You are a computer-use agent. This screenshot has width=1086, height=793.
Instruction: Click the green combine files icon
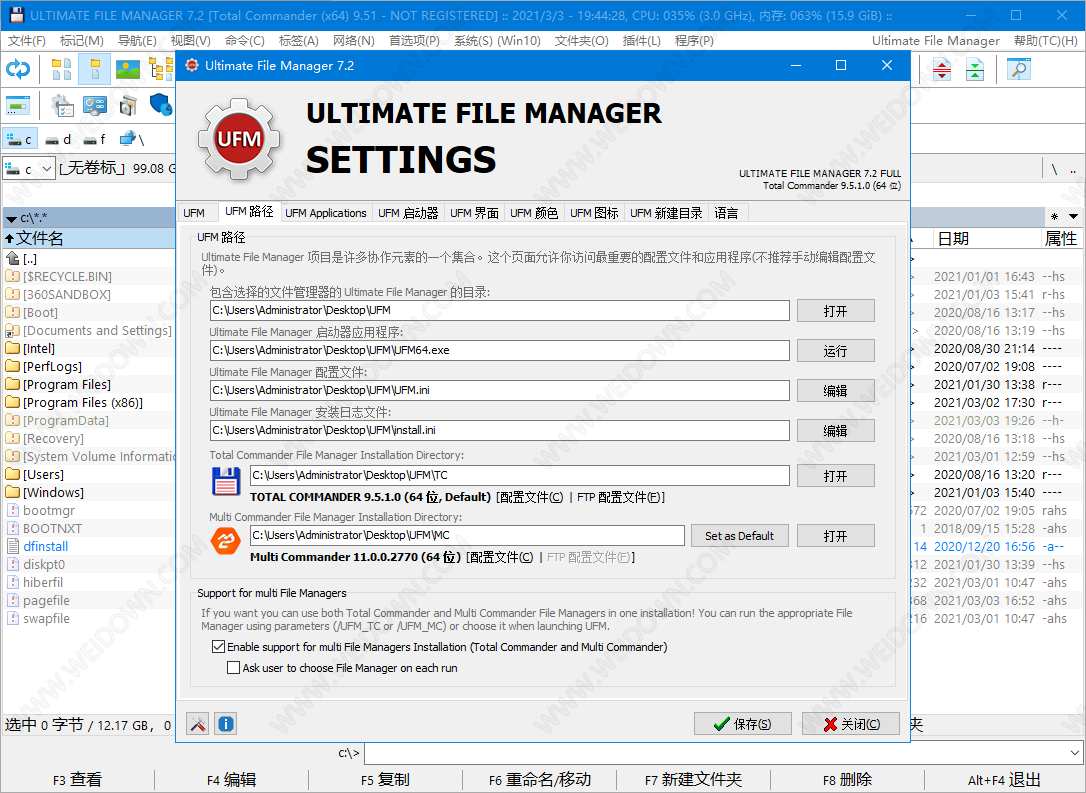975,69
